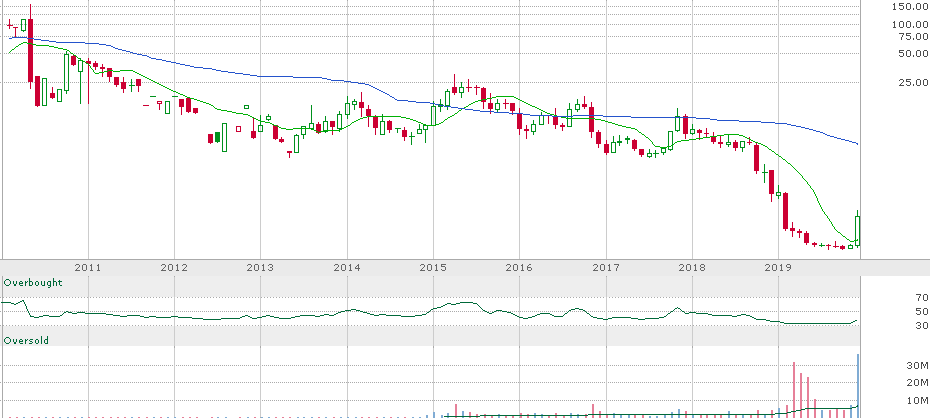The image size is (930, 418).
Task: Click the 25.00 price axis label
Action: coord(913,82)
